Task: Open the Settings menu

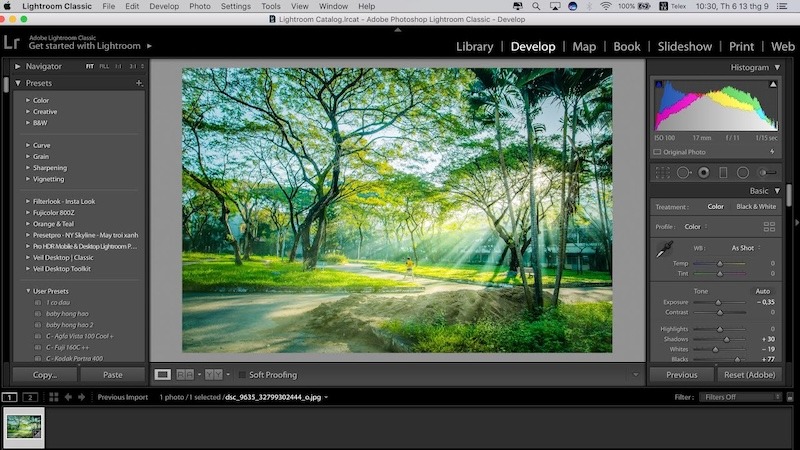Action: [x=236, y=6]
